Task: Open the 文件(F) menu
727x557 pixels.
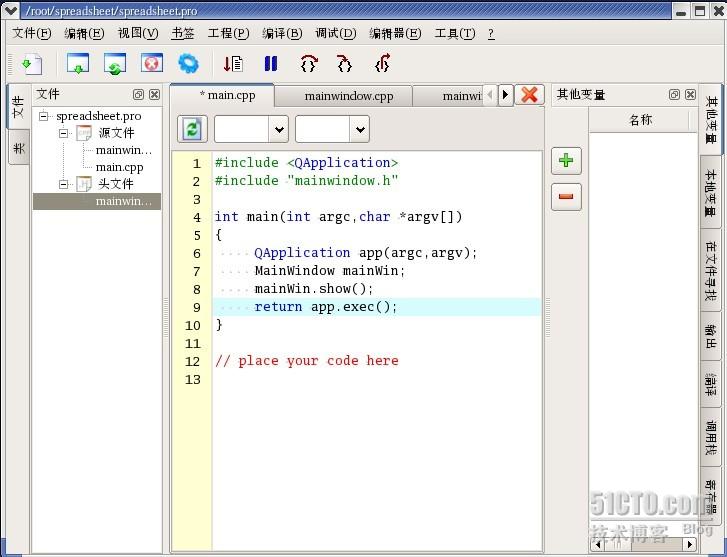Action: (32, 33)
